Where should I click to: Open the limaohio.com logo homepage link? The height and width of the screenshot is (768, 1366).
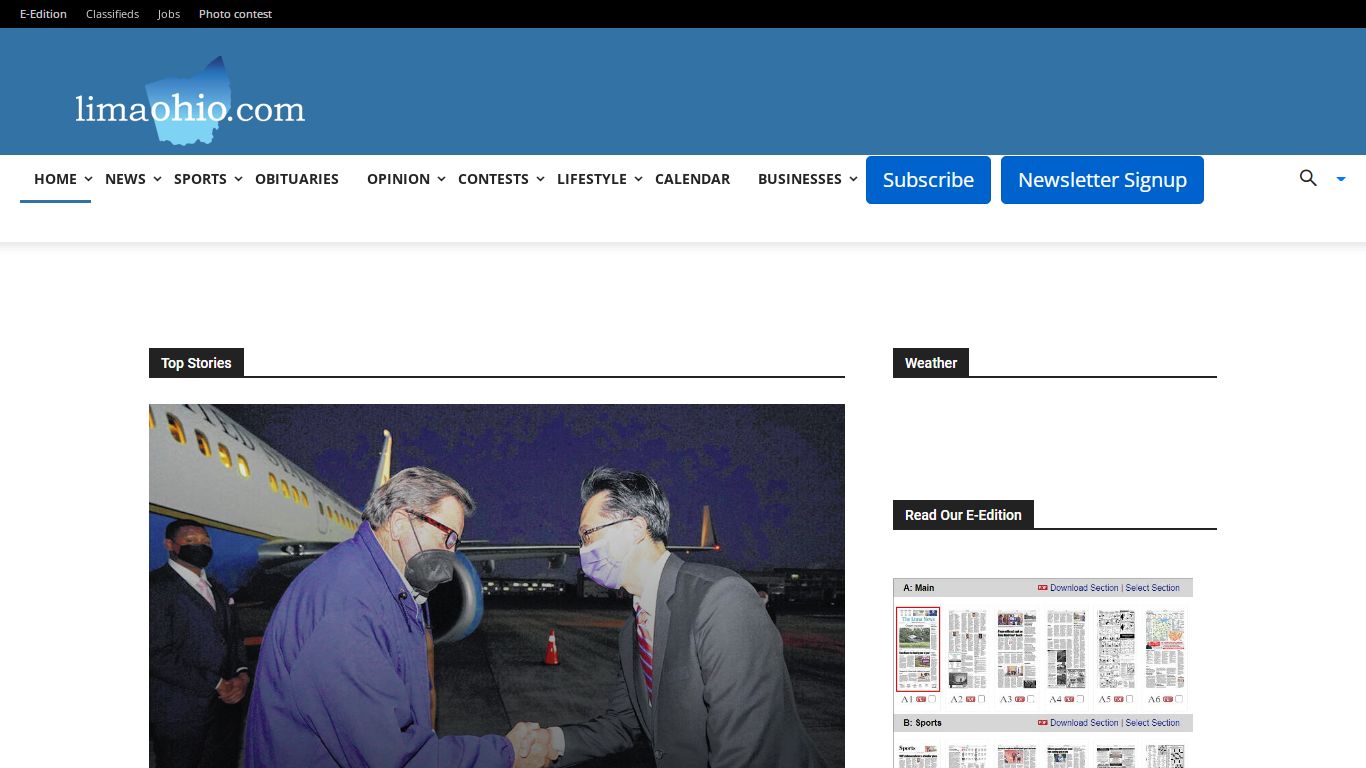tap(190, 101)
